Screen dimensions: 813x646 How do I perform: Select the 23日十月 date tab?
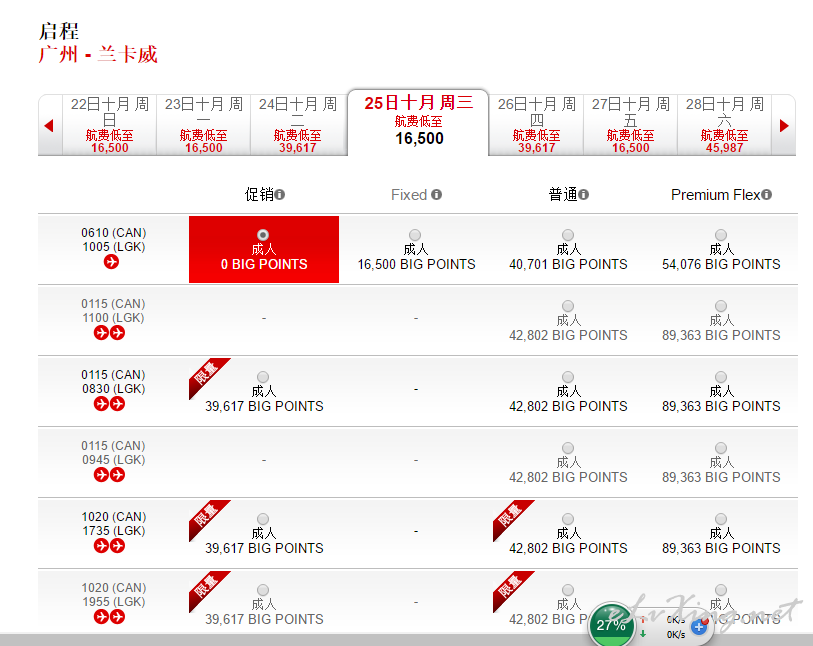pos(204,125)
